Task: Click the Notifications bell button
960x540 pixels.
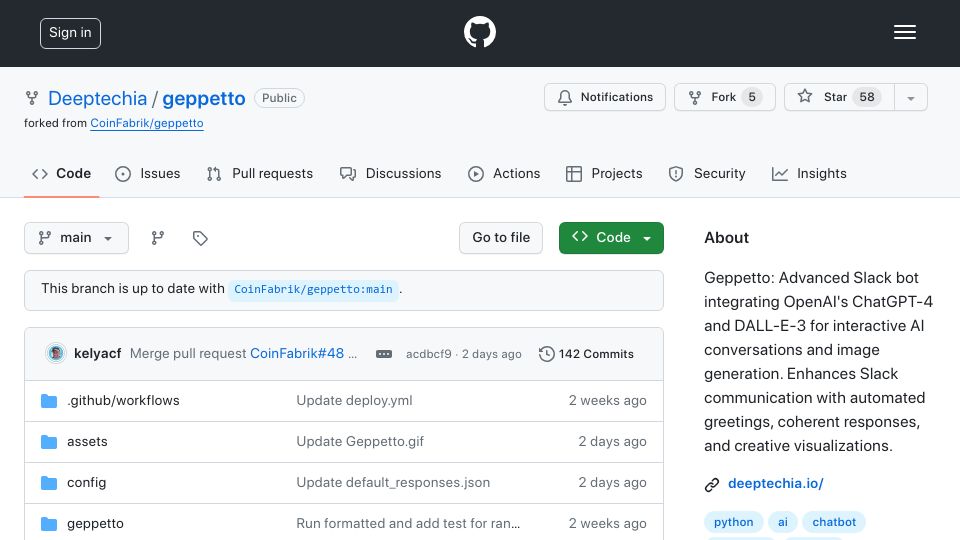Action: click(605, 97)
